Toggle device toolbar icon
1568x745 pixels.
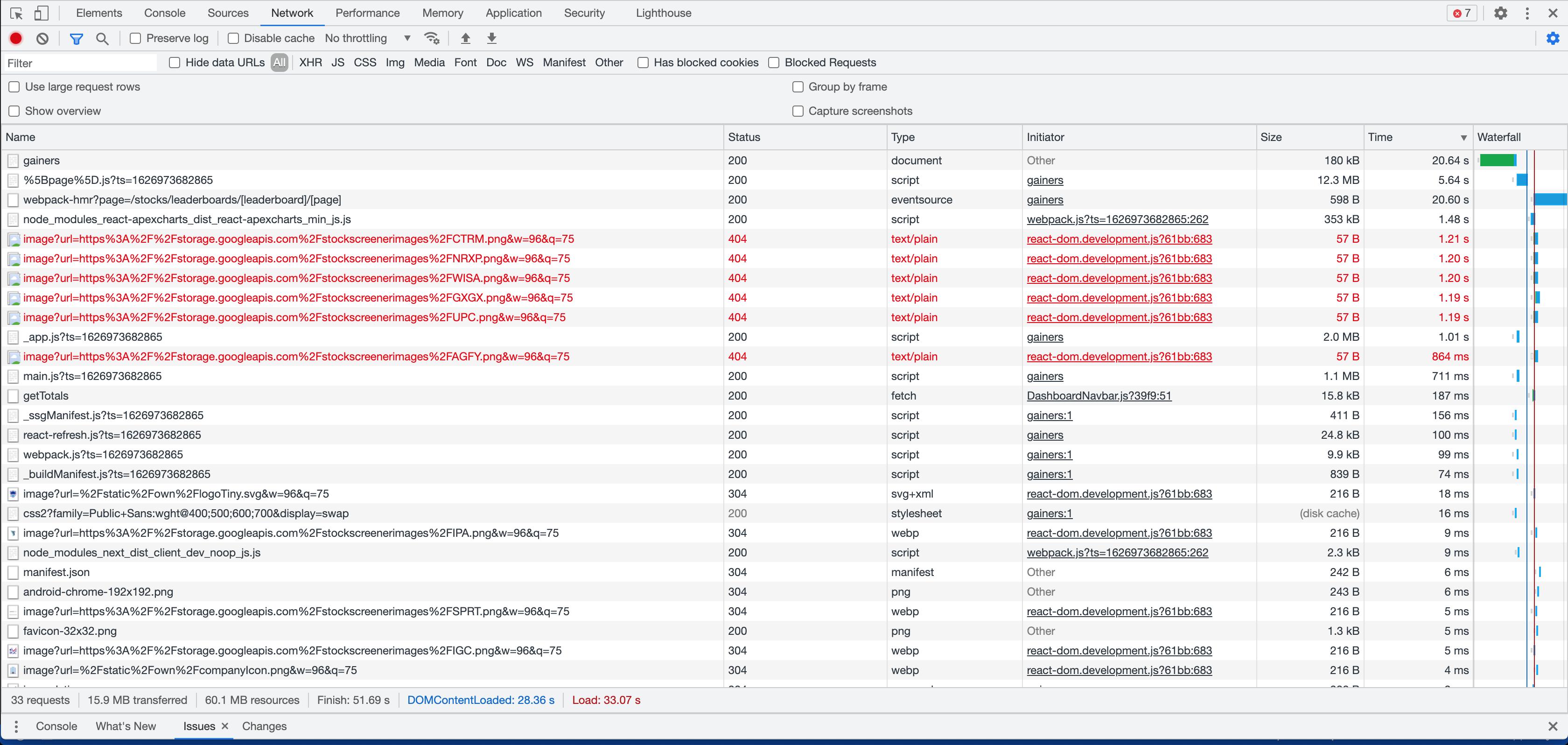(41, 13)
